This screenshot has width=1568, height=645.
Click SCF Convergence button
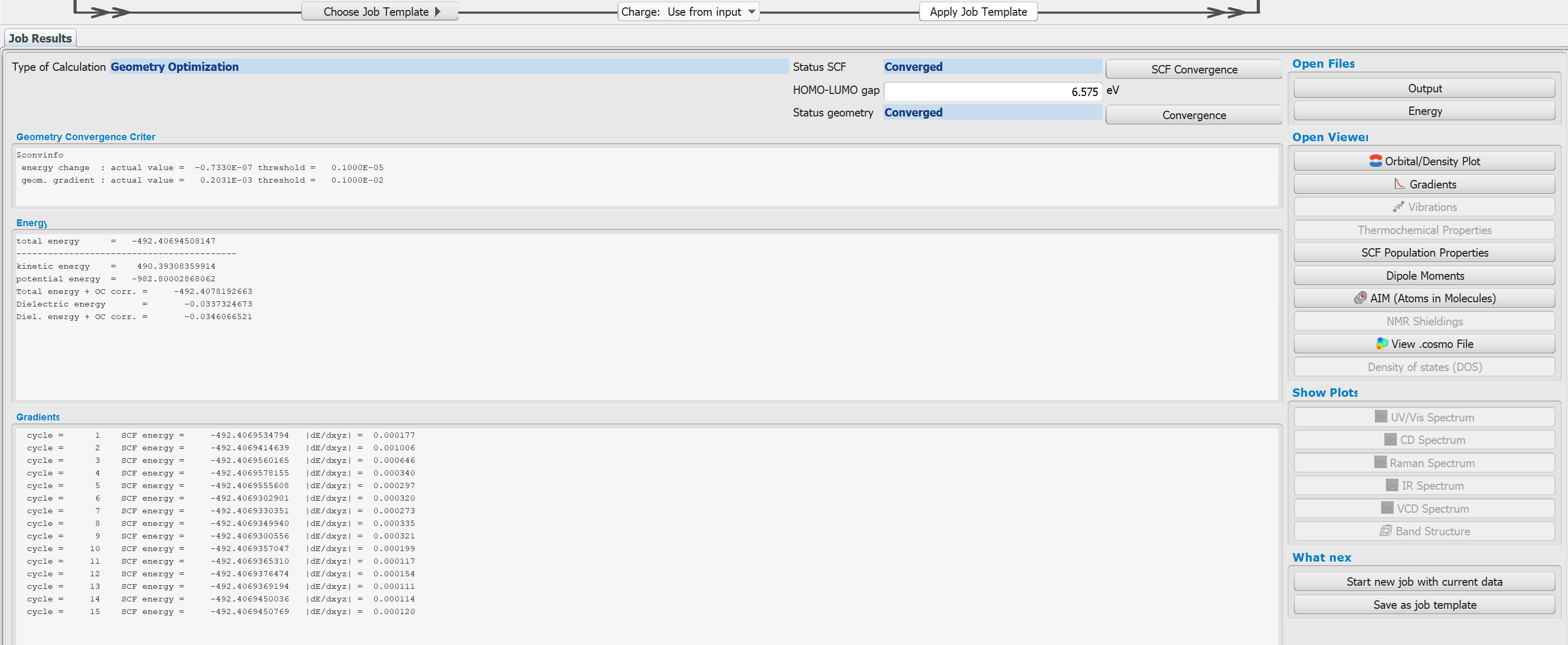[1193, 69]
